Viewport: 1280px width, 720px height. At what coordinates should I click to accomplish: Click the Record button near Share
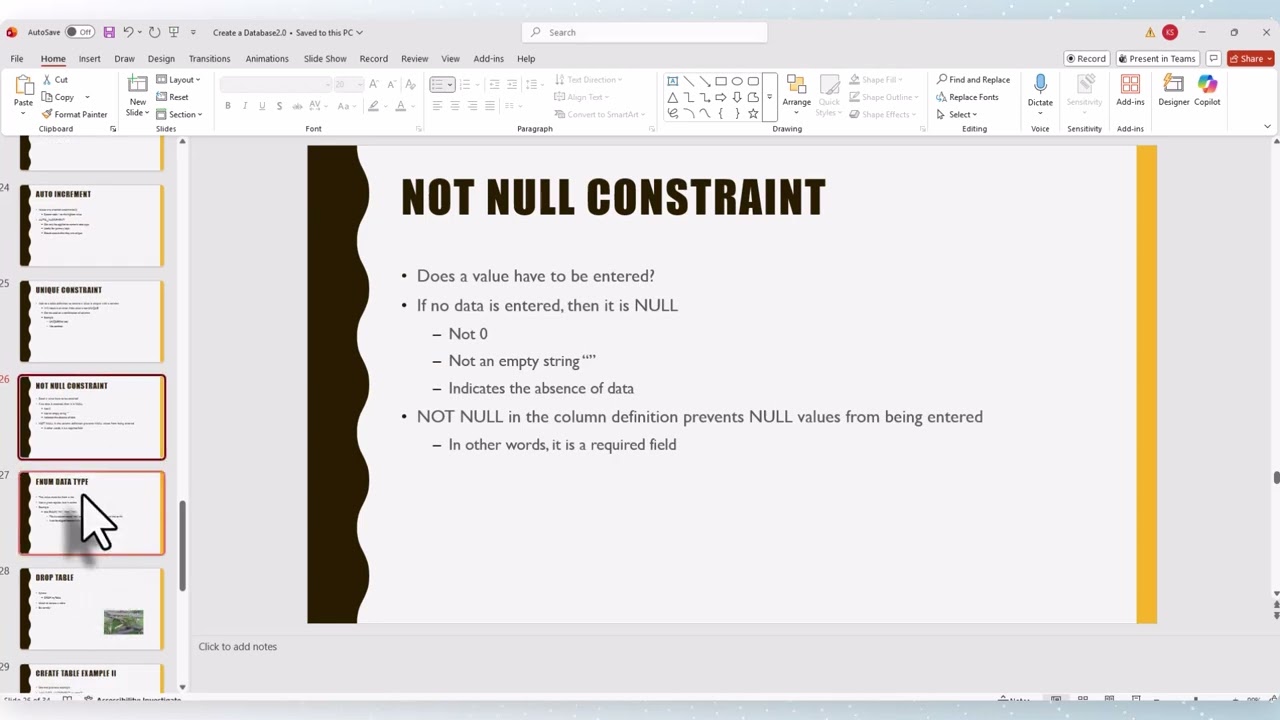[x=1086, y=59]
